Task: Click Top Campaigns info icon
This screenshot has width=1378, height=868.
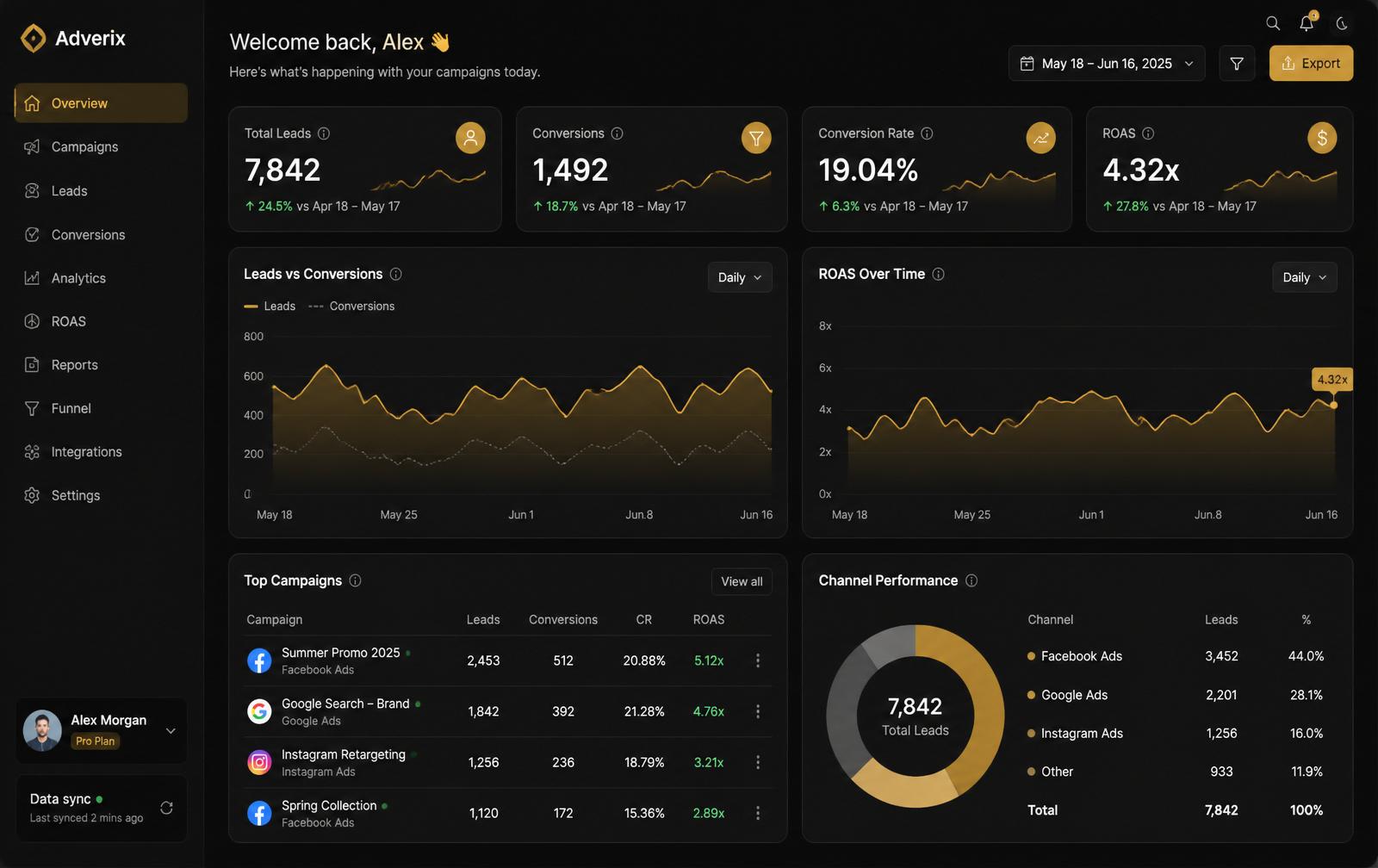Action: [355, 580]
